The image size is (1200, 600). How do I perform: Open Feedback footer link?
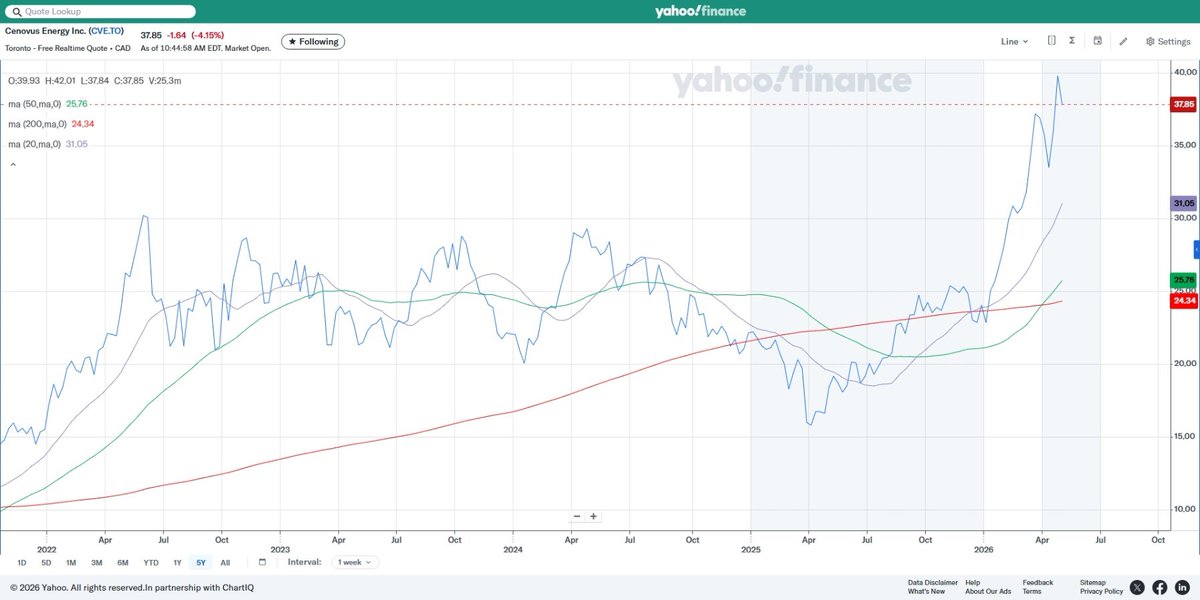(x=1038, y=582)
